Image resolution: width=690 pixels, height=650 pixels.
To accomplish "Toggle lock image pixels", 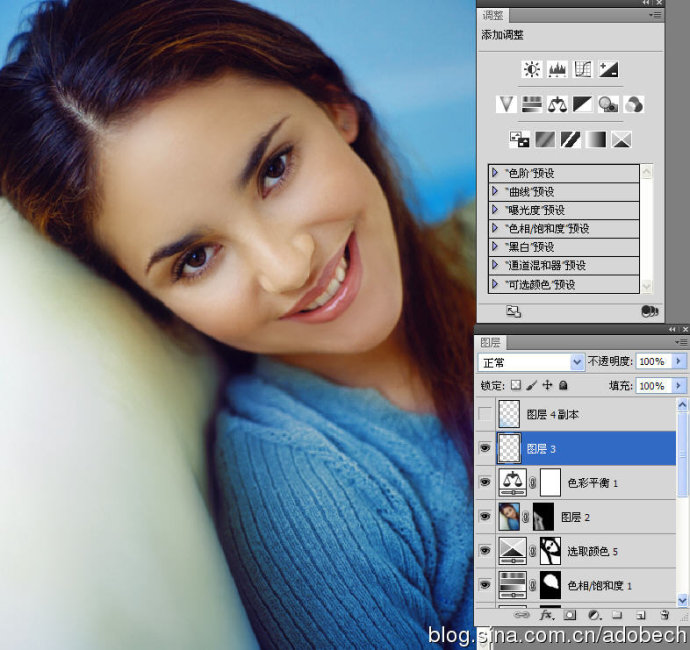I will [x=532, y=386].
